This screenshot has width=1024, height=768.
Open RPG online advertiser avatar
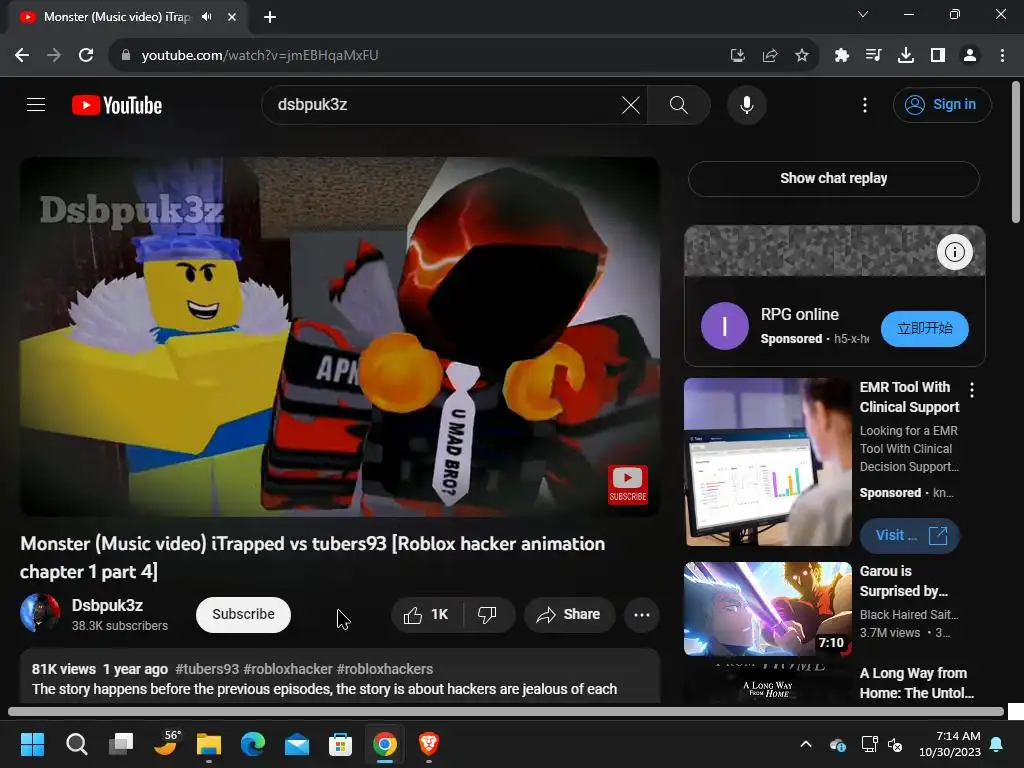click(724, 326)
